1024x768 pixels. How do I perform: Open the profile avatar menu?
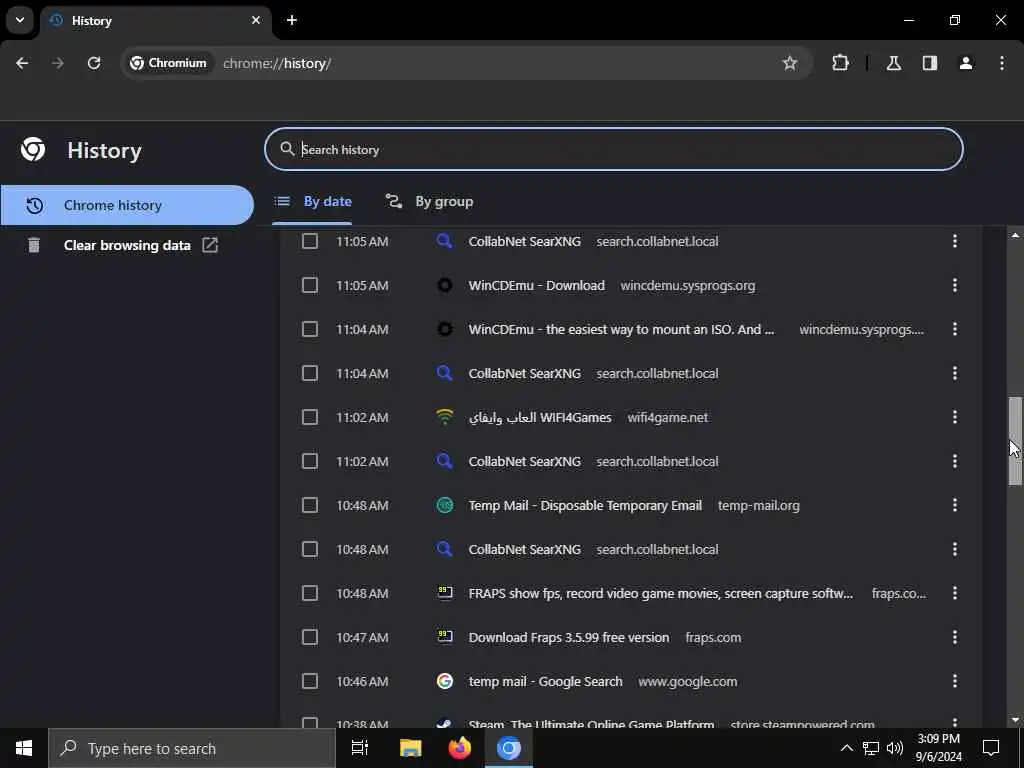click(966, 63)
